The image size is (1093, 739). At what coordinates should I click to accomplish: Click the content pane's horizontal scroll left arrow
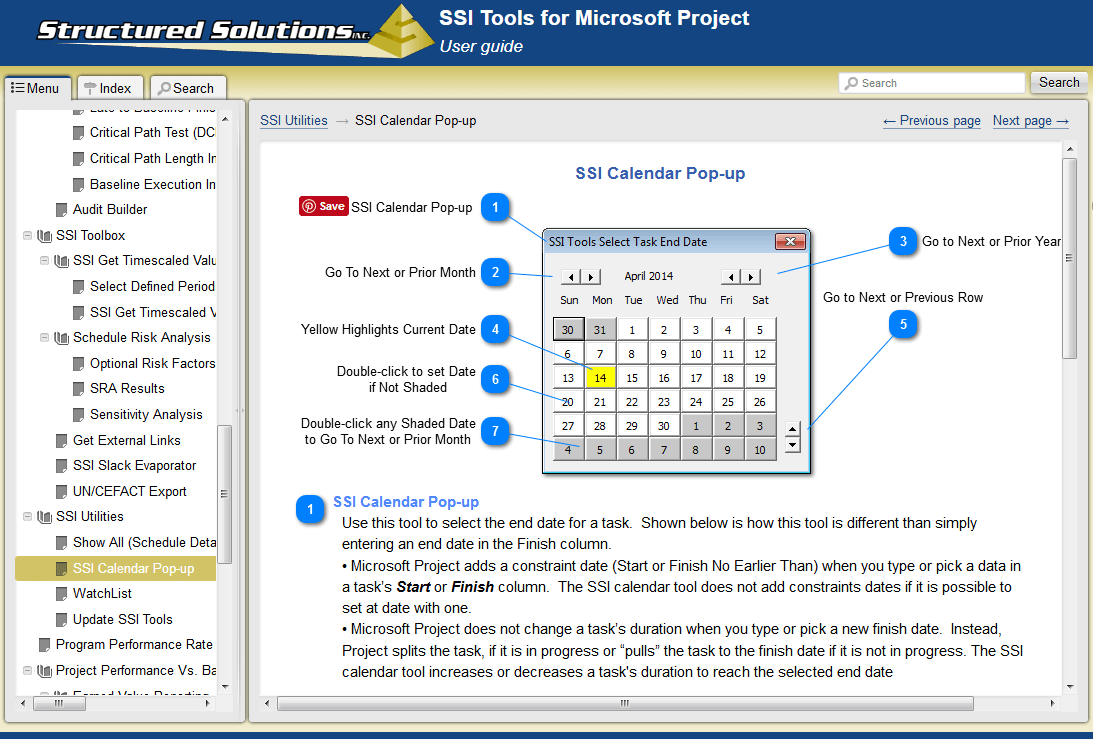pyautogui.click(x=267, y=703)
